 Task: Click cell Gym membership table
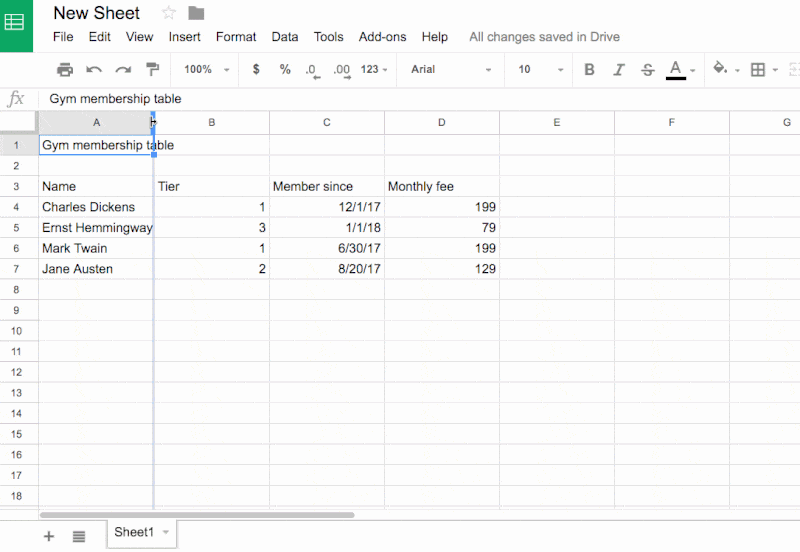pyautogui.click(x=96, y=145)
